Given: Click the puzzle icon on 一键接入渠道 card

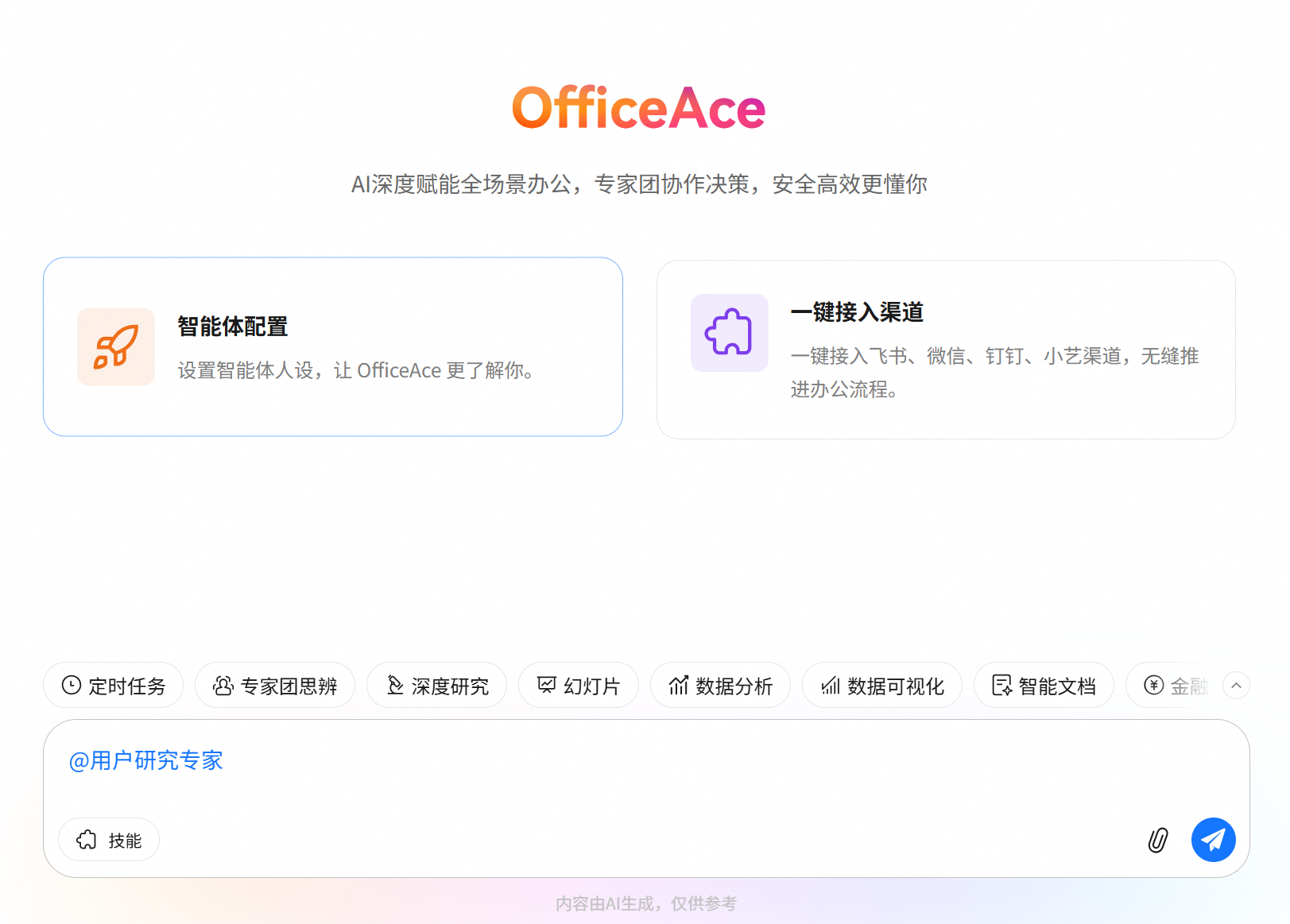Looking at the screenshot, I should (729, 332).
